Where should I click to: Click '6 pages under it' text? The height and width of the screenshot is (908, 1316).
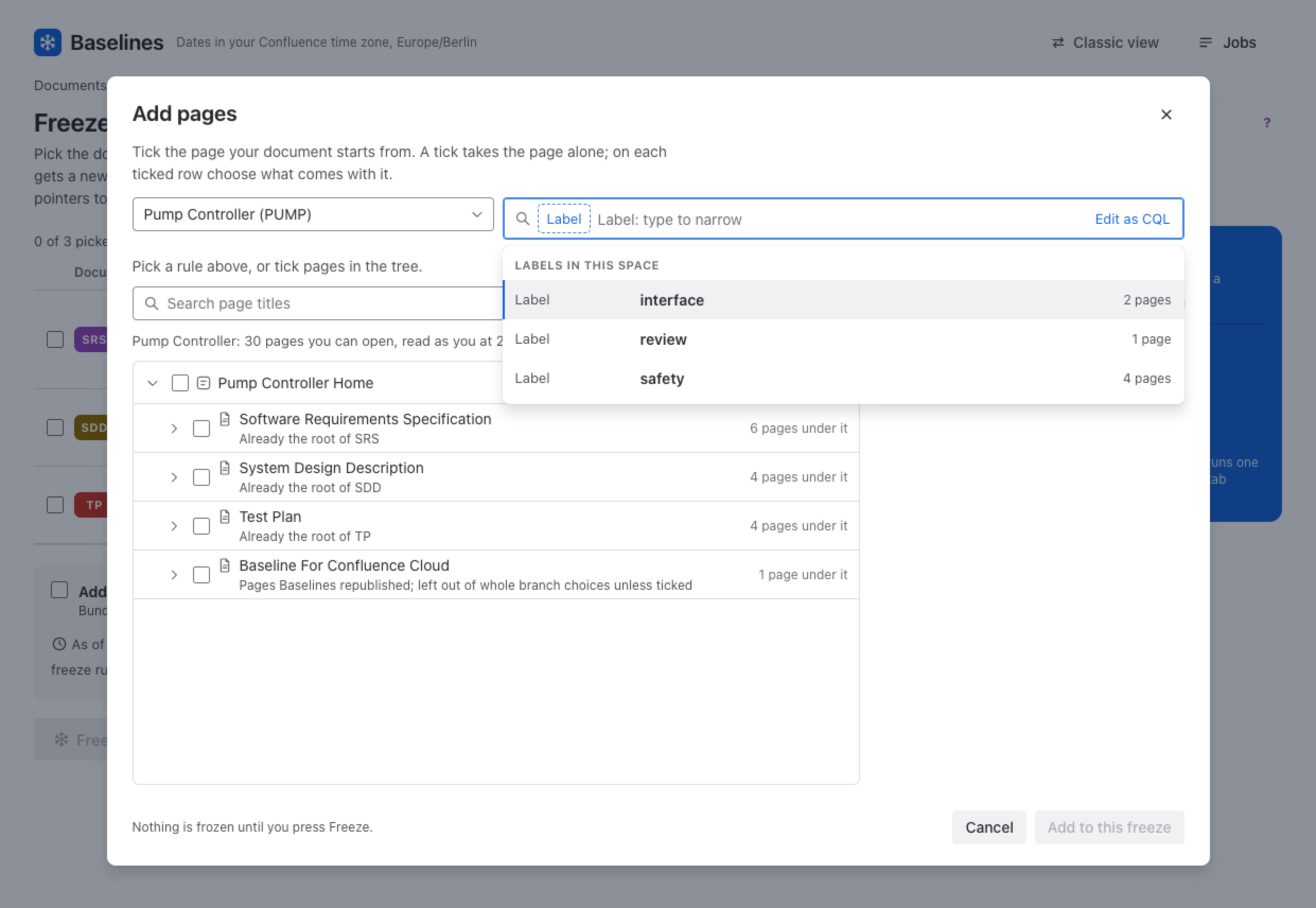click(x=799, y=429)
